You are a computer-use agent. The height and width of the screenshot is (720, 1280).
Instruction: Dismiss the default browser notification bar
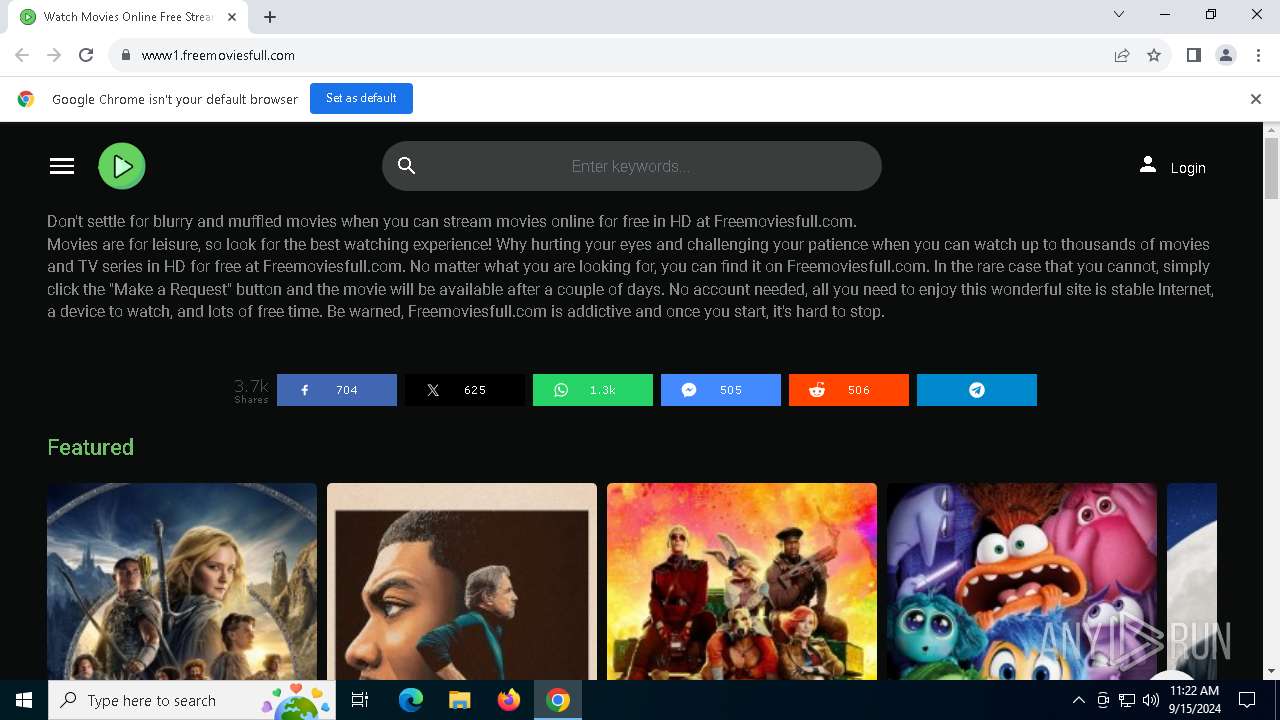1255,99
